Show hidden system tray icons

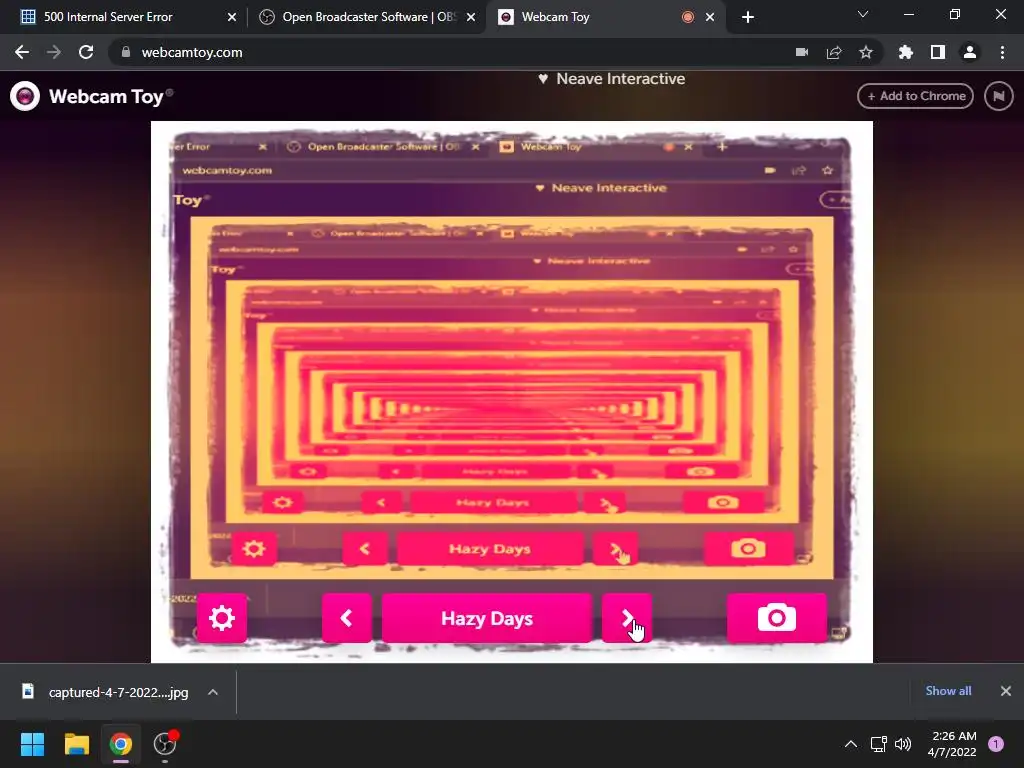pos(851,744)
